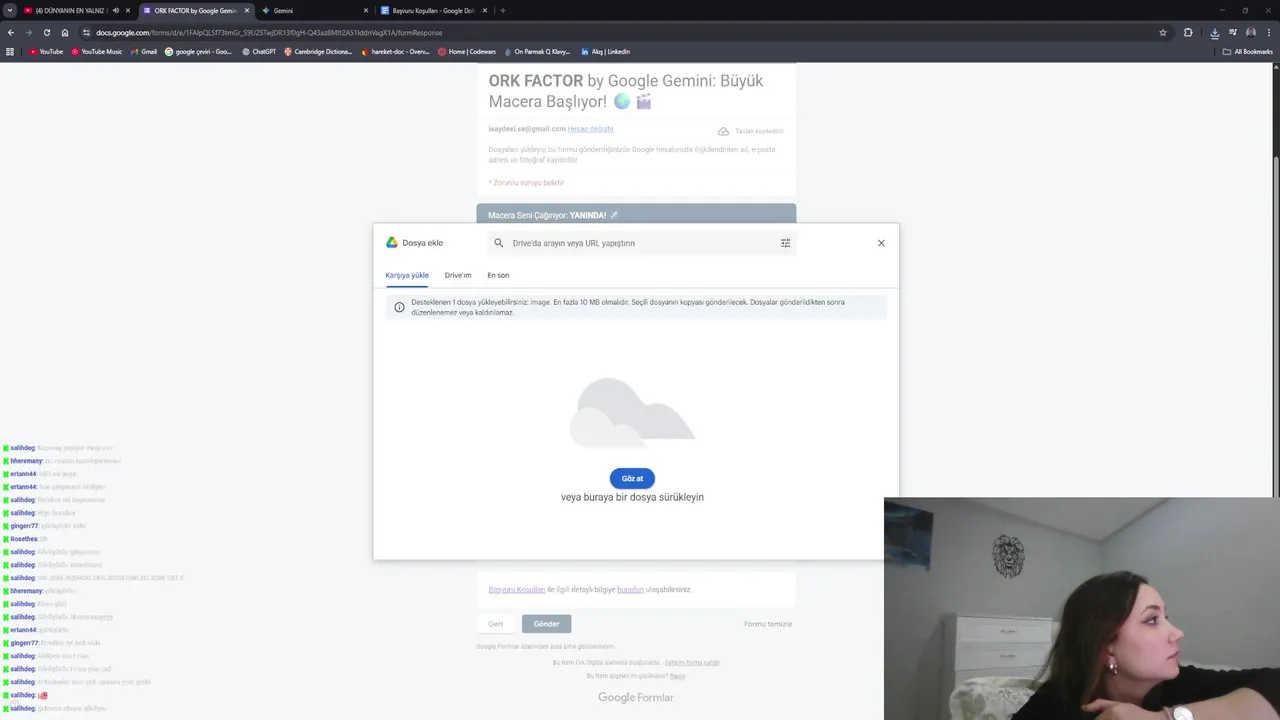View site information icon in address bar
The height and width of the screenshot is (720, 1280).
[x=87, y=32]
